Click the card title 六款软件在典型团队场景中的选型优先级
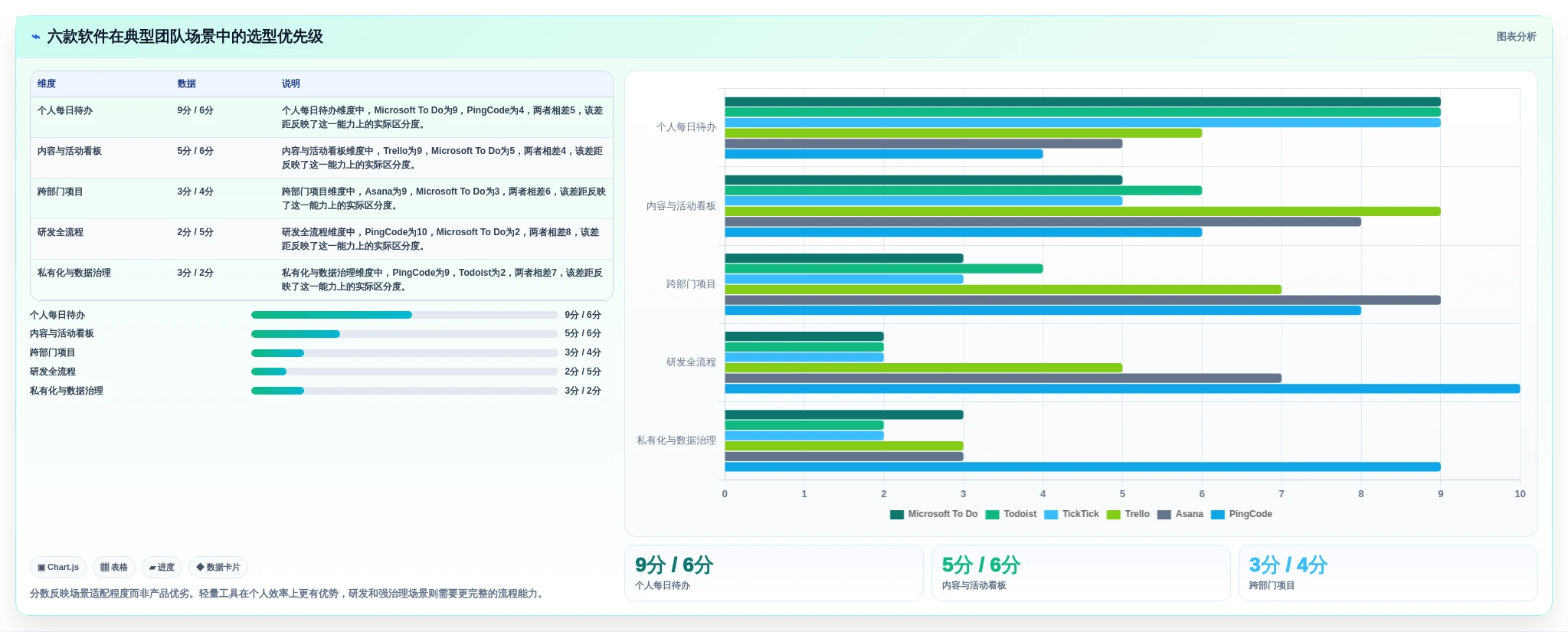This screenshot has height=632, width=1568. (x=185, y=37)
